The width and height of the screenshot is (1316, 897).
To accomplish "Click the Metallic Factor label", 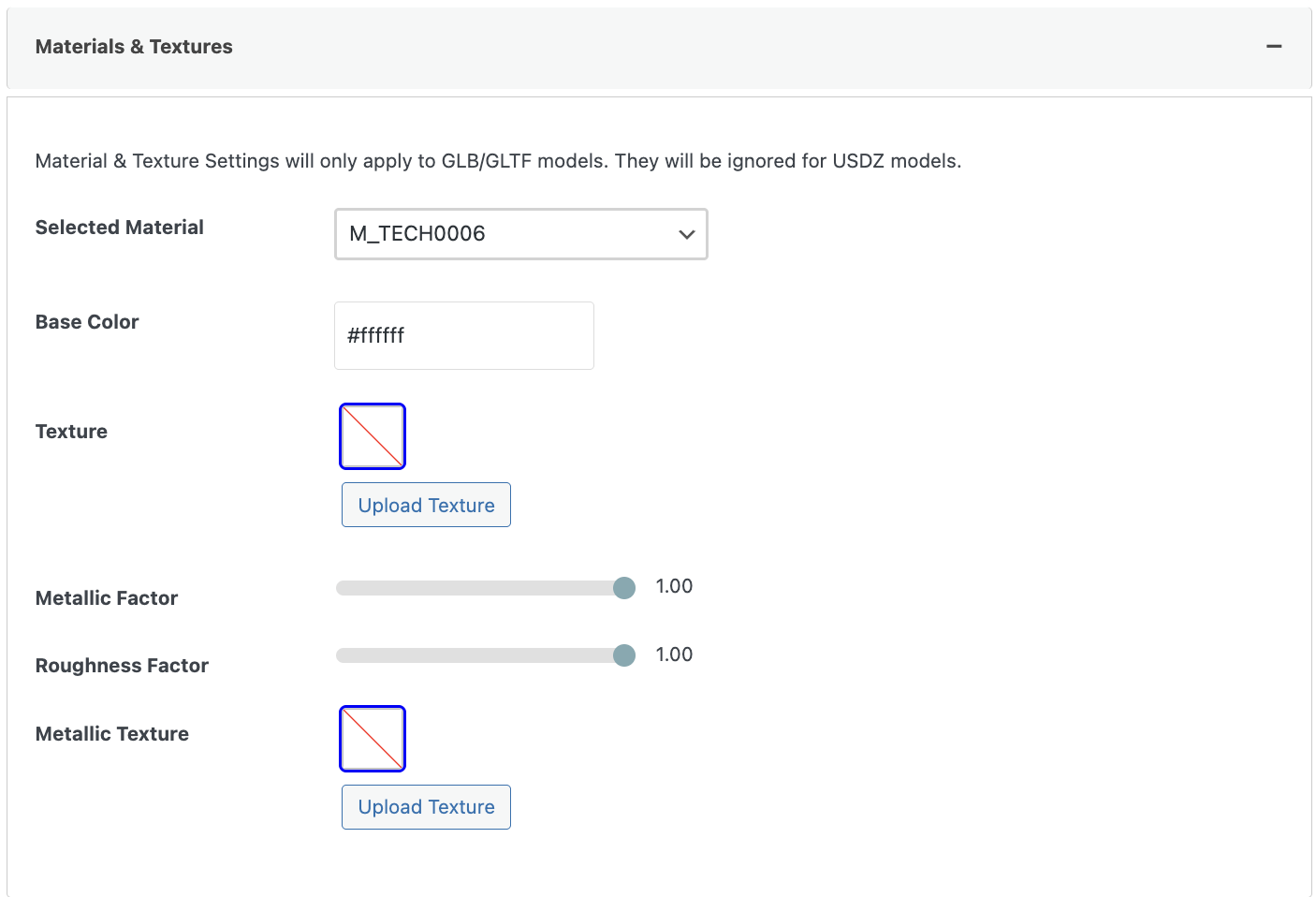I will [107, 598].
